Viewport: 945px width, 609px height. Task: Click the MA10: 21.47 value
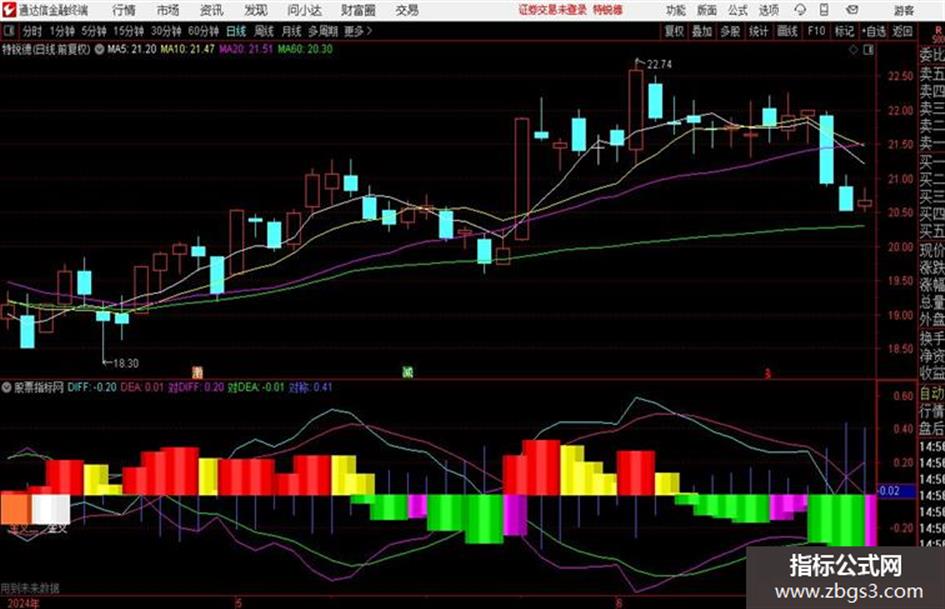(x=187, y=49)
